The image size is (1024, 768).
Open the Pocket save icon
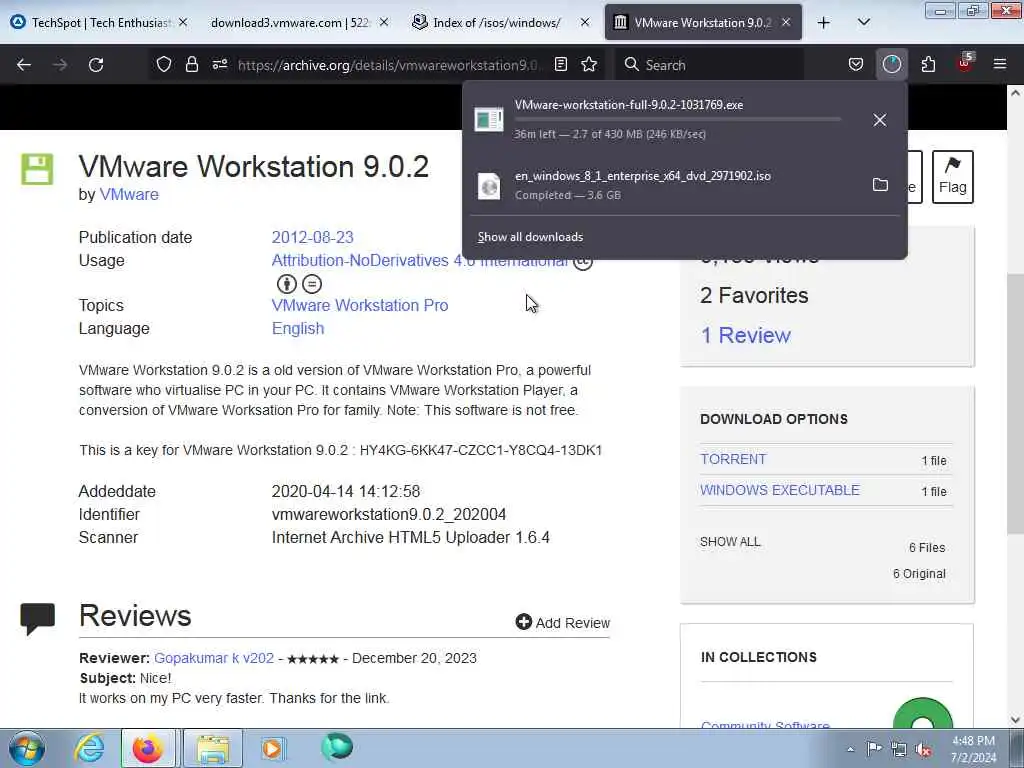856,64
